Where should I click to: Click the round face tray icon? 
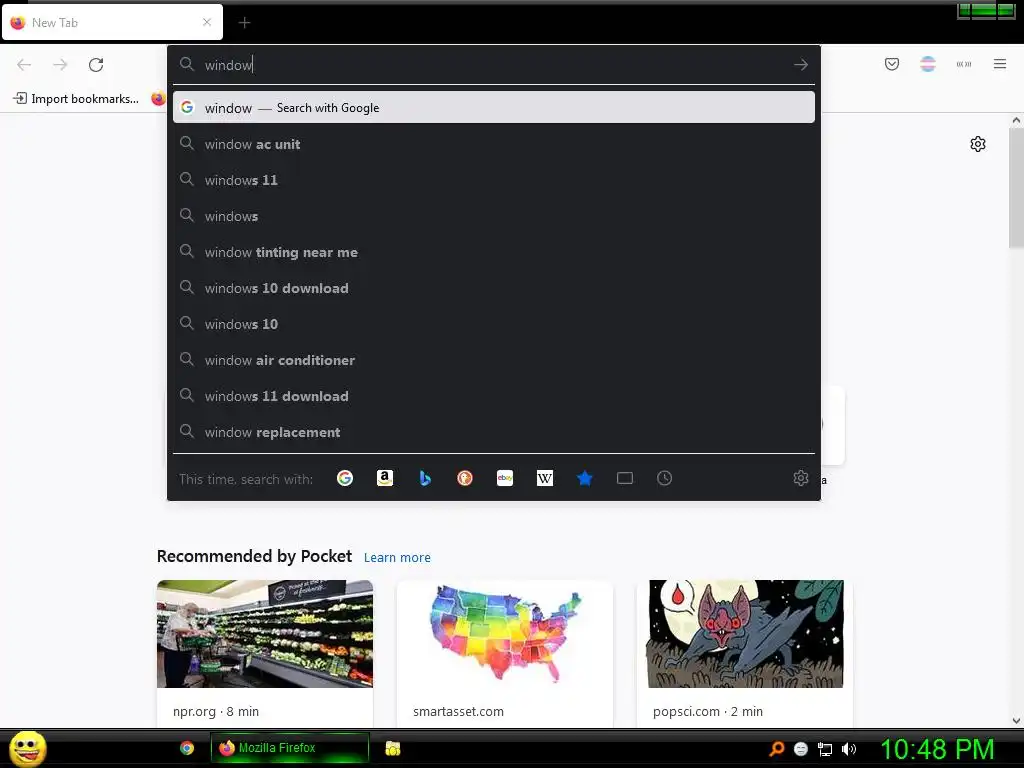[x=801, y=749]
